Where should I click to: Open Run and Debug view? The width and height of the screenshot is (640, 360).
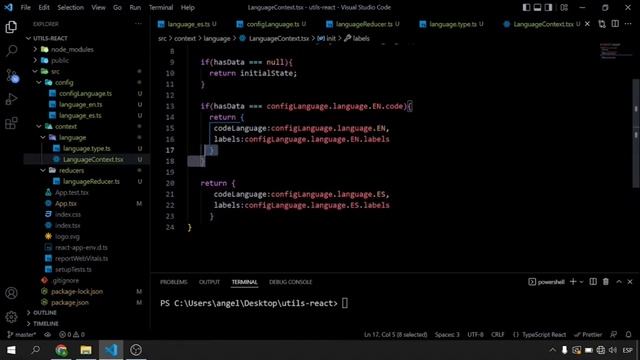[x=11, y=99]
